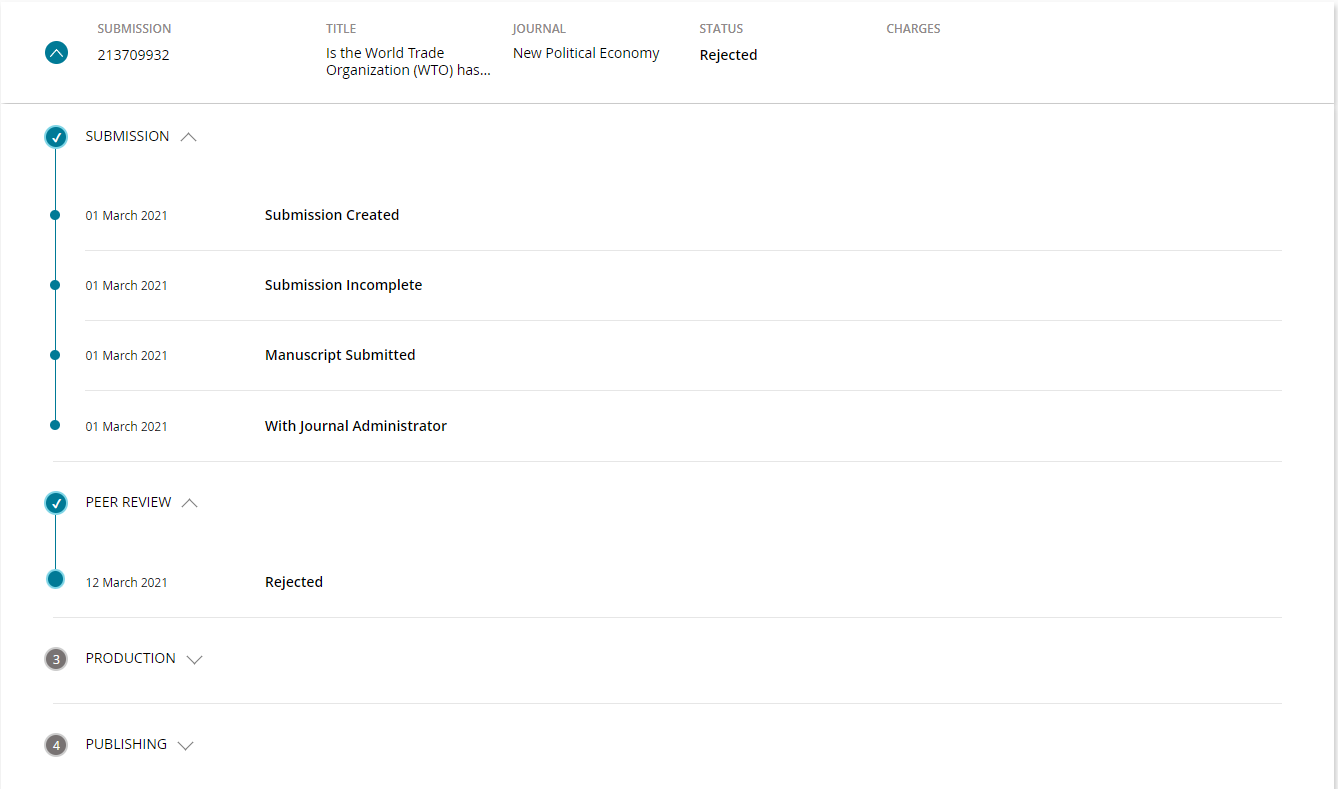Viewport: 1338px width, 789px height.
Task: Expand the Production section chevron
Action: [194, 660]
